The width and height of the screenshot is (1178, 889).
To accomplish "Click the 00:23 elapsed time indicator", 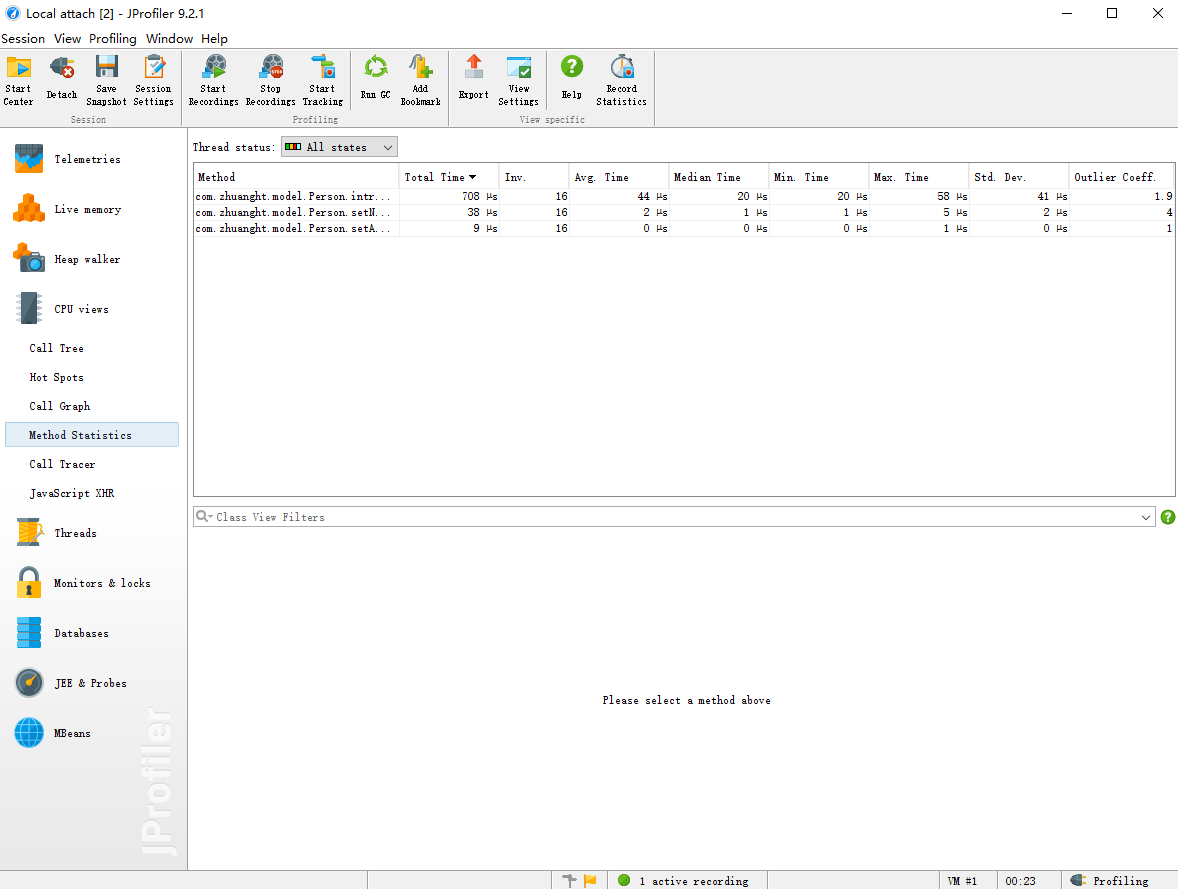I will point(1020,881).
